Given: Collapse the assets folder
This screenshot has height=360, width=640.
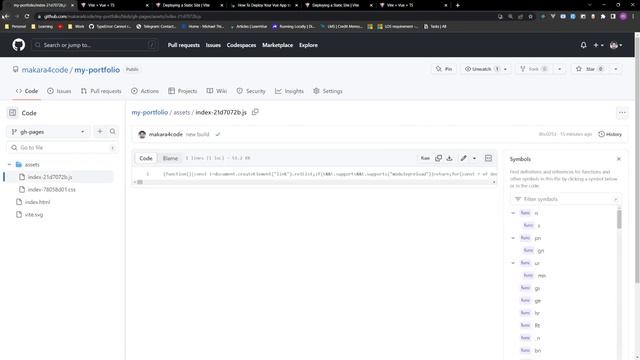Looking at the screenshot, I should coord(9,164).
